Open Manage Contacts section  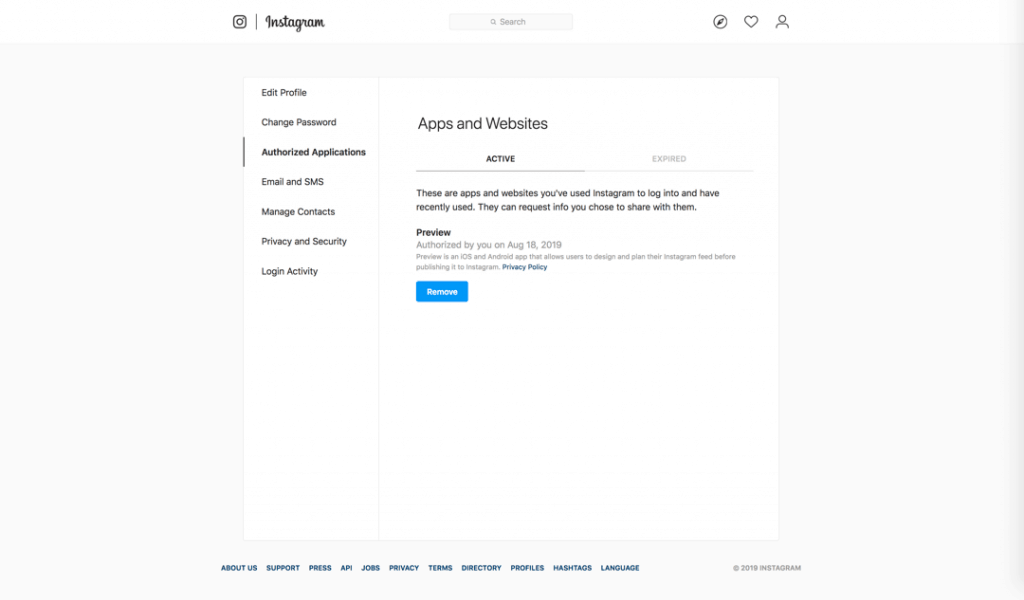point(298,212)
